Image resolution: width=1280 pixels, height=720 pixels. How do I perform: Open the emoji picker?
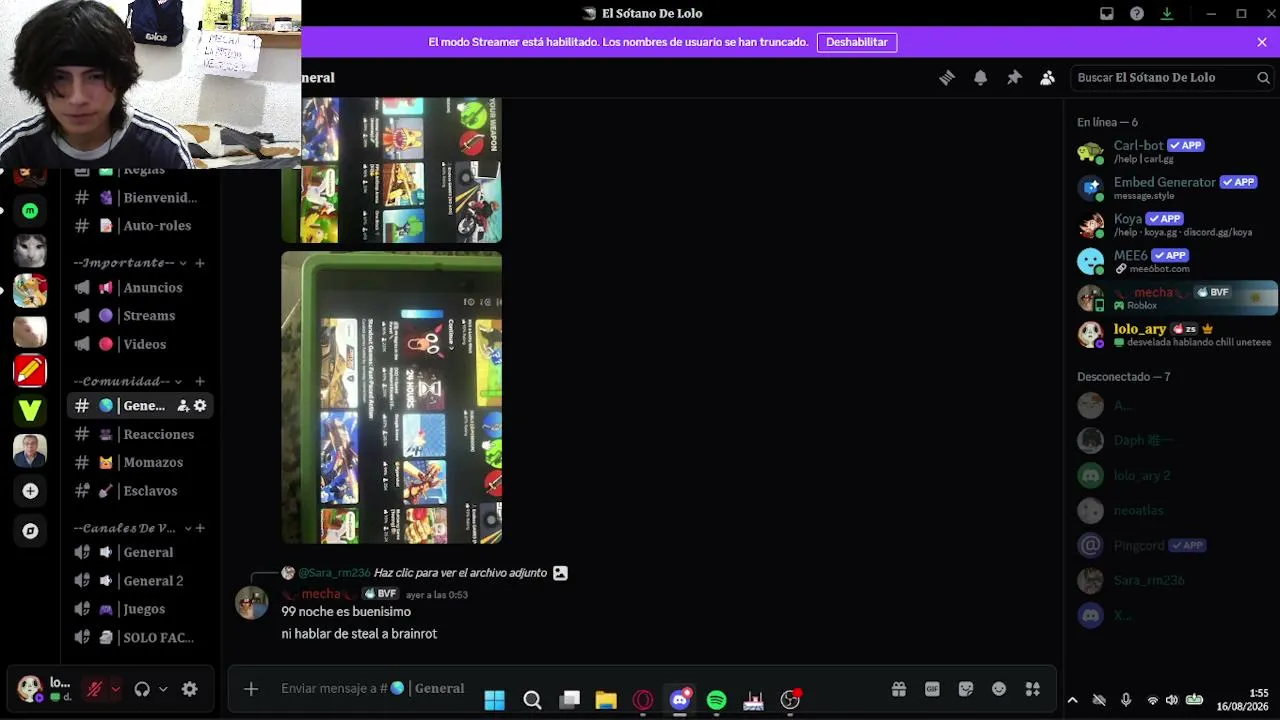pyautogui.click(x=999, y=689)
